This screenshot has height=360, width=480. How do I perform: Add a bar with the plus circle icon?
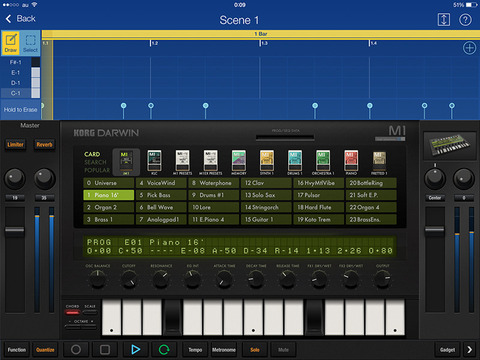(x=469, y=48)
